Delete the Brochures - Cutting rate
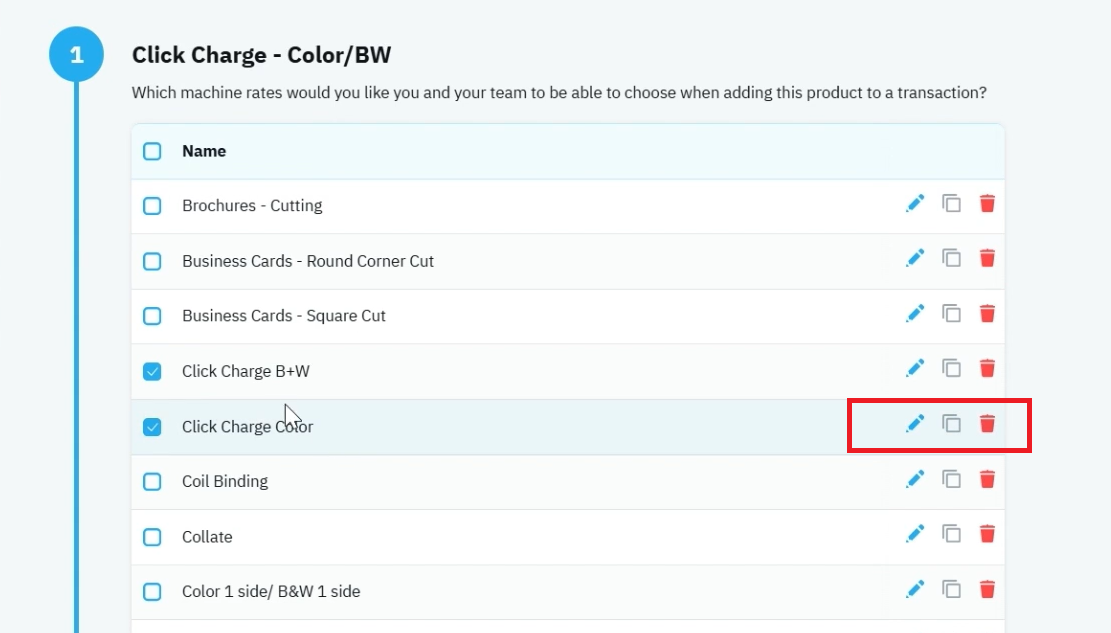 click(x=987, y=203)
